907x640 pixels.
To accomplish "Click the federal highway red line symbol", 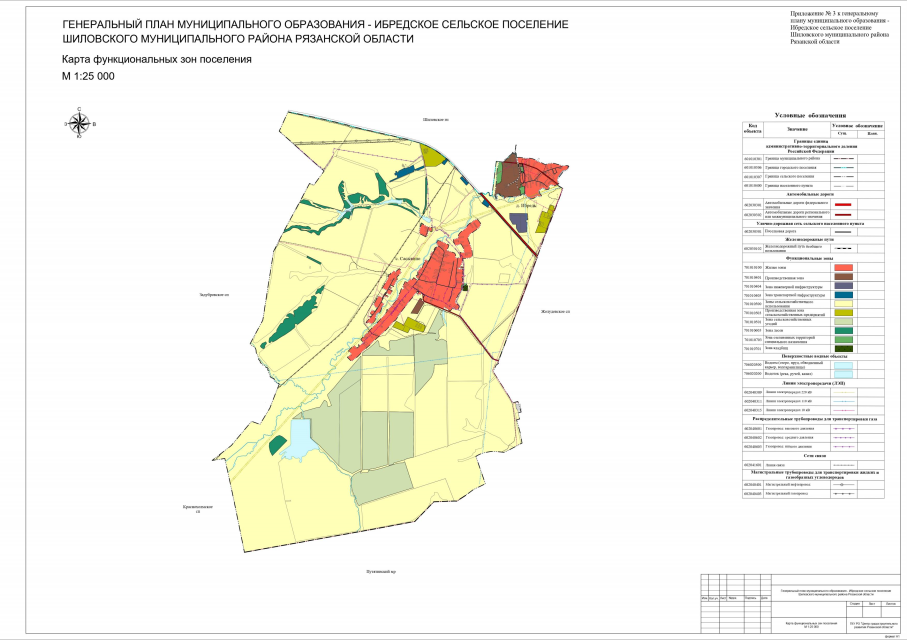I will pyautogui.click(x=842, y=203).
